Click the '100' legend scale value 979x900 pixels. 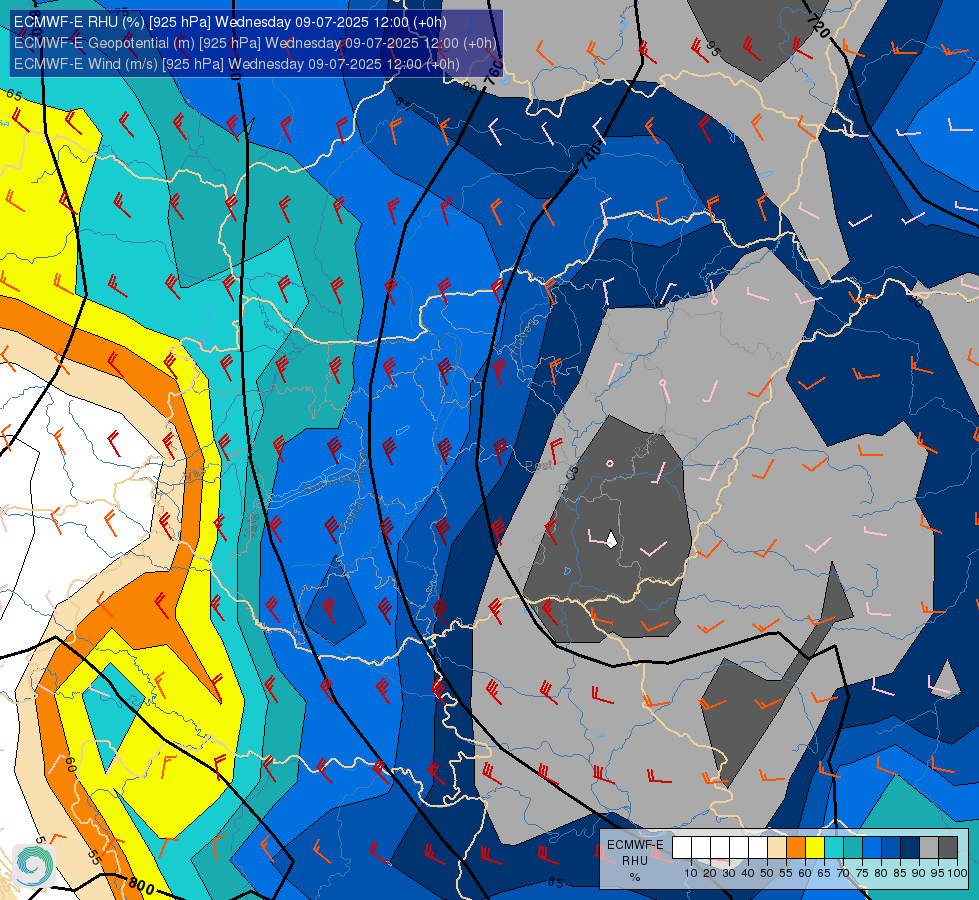coord(957,873)
